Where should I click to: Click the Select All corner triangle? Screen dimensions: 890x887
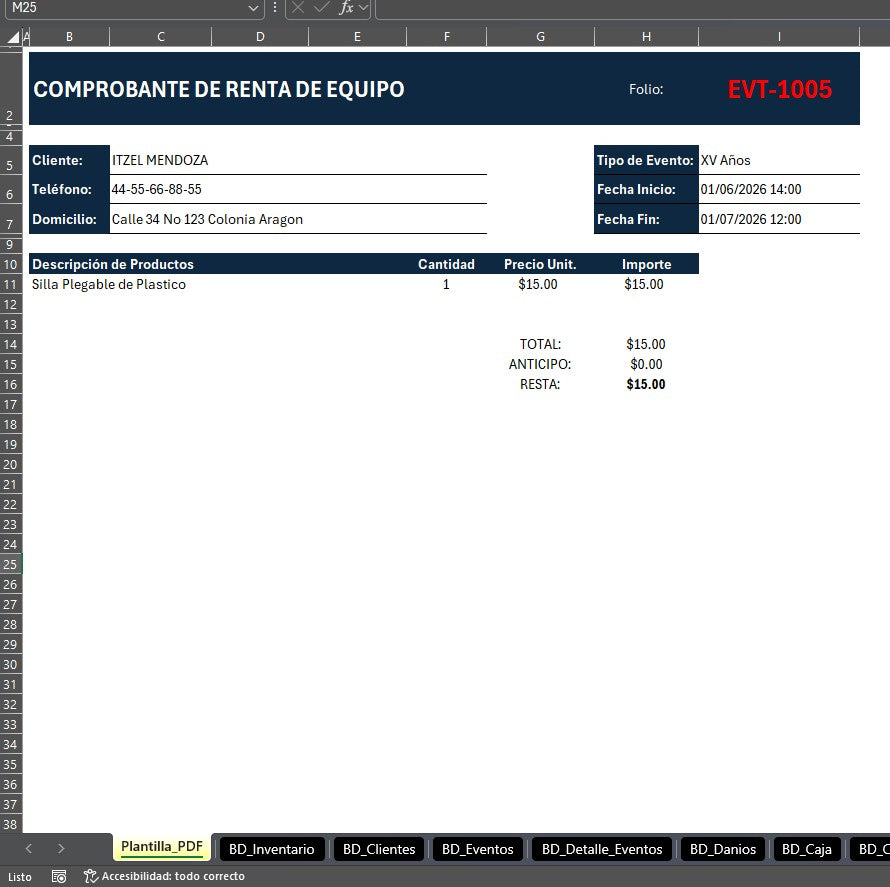pos(12,37)
